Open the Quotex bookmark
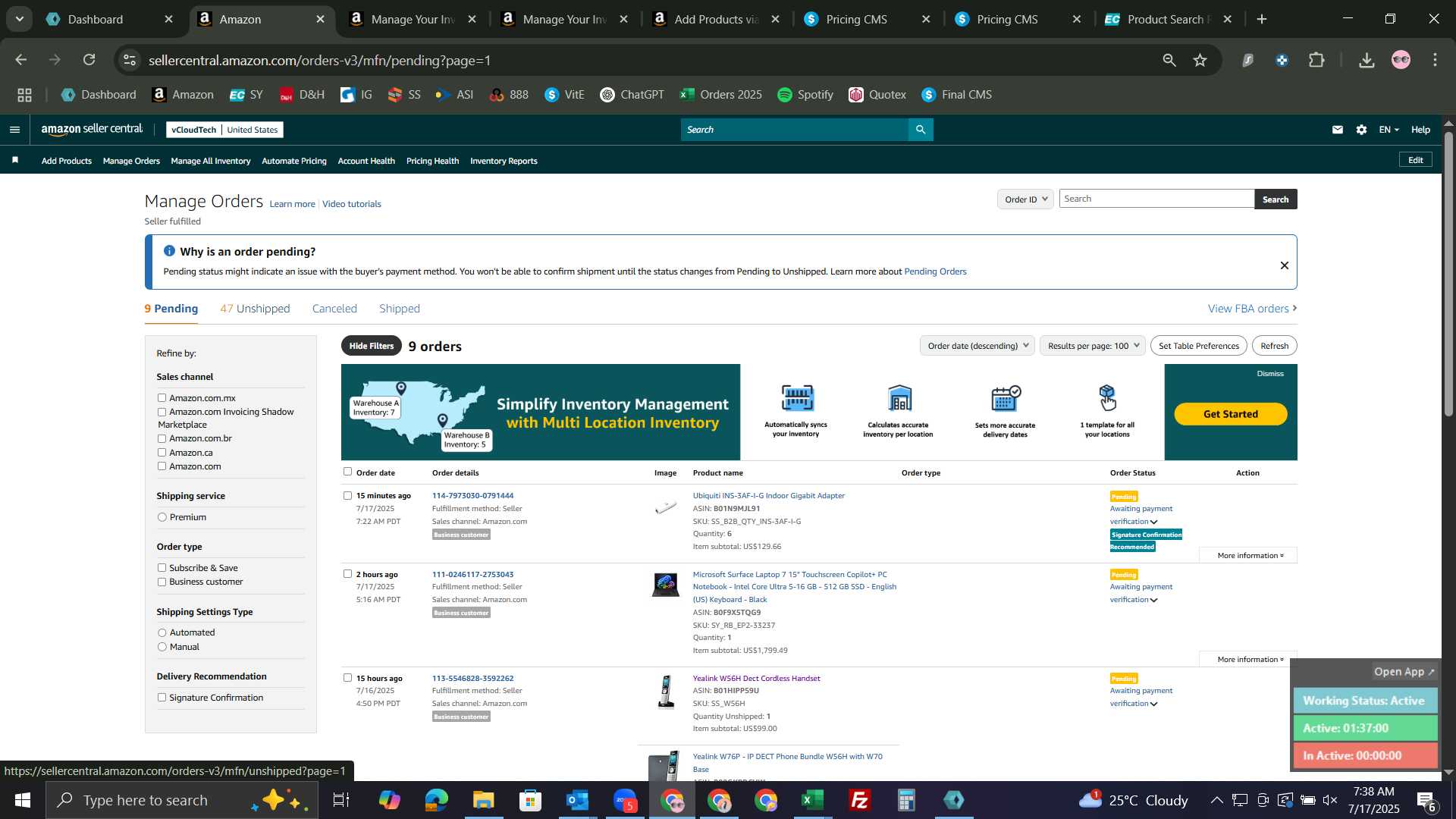The image size is (1456, 819). point(877,95)
